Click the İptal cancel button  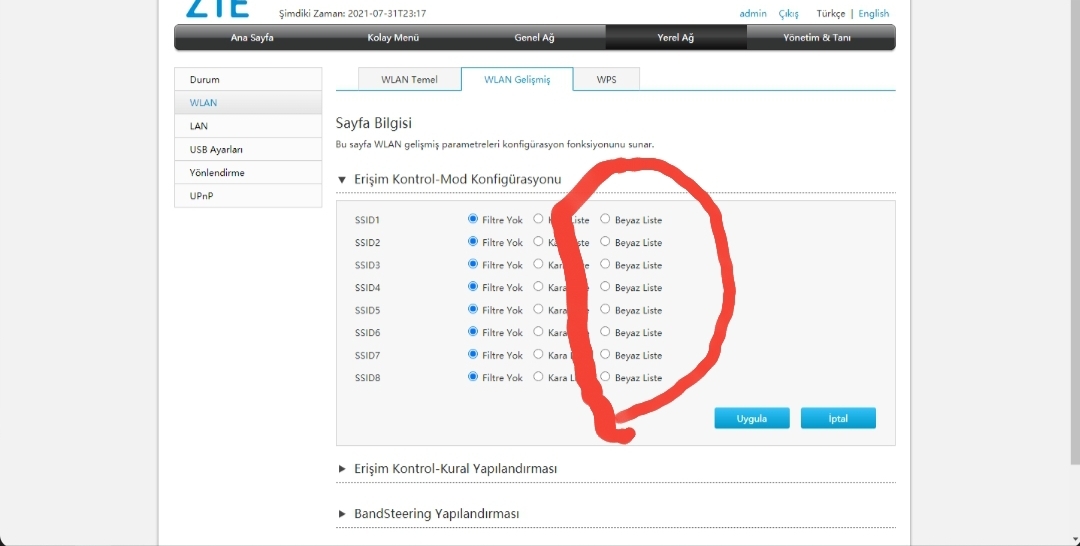pos(838,418)
